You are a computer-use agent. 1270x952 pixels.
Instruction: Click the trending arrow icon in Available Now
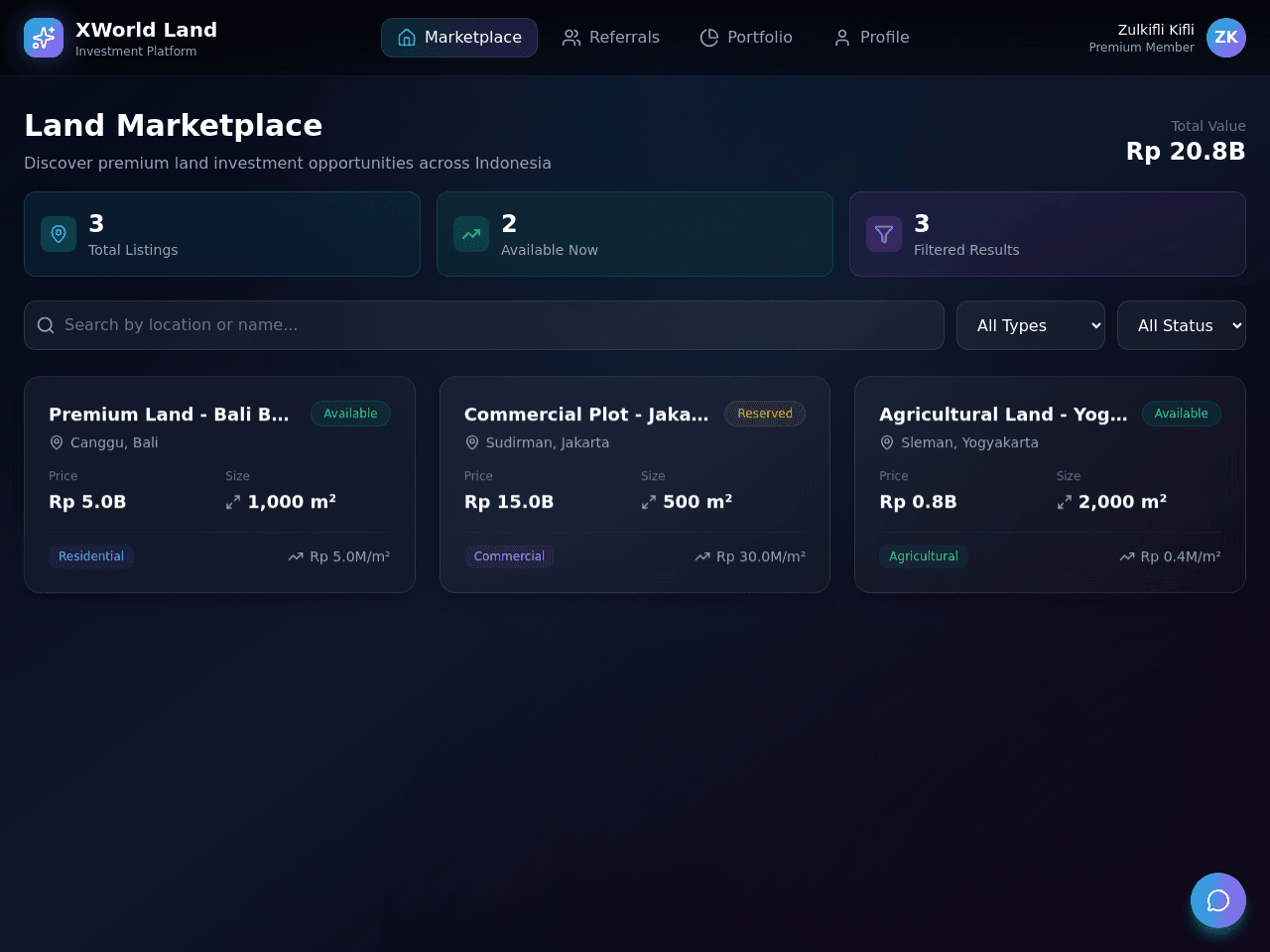(x=471, y=234)
